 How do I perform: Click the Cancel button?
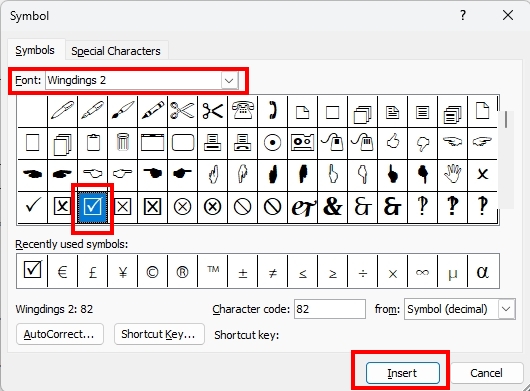(486, 373)
